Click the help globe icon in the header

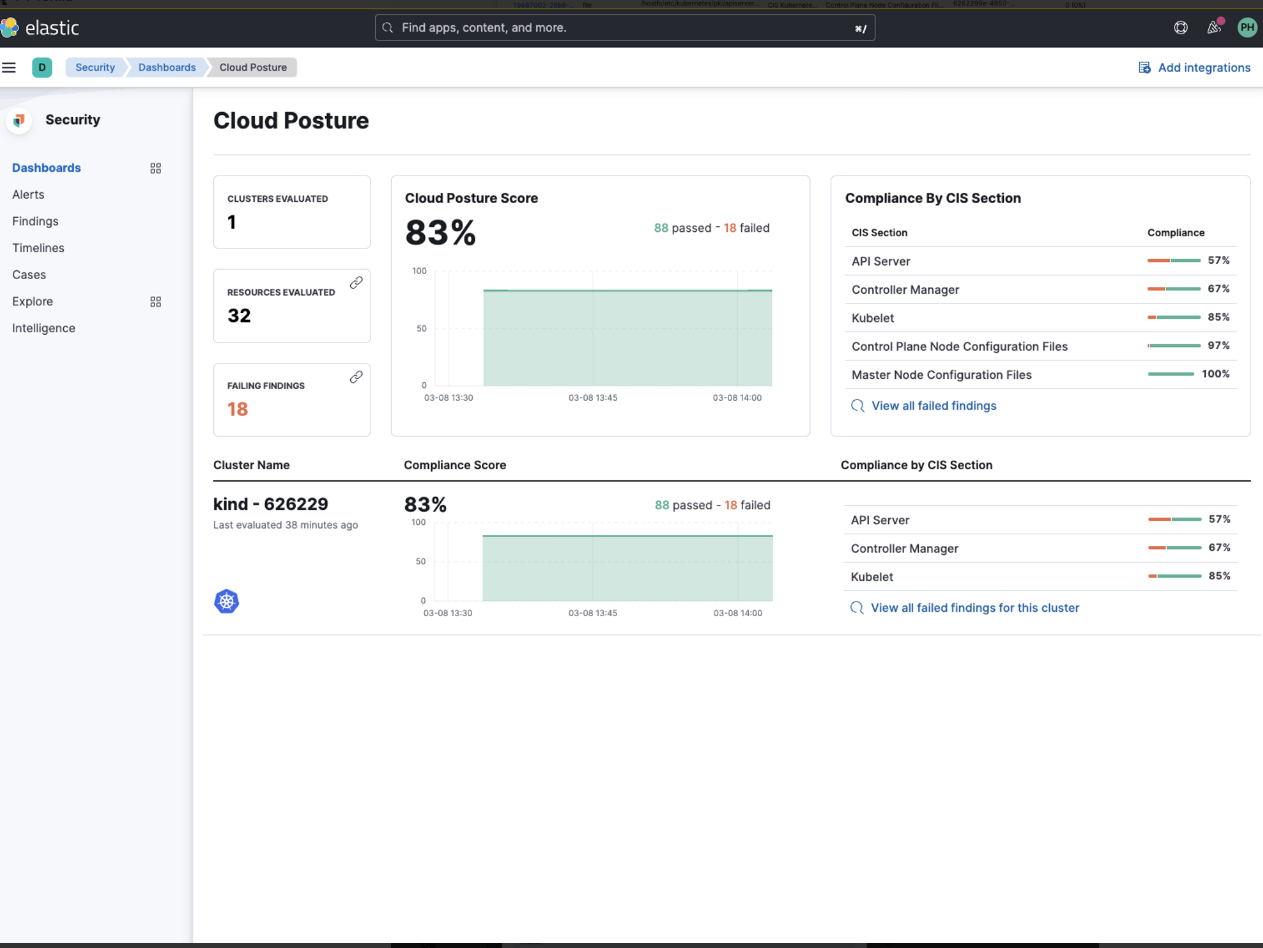pyautogui.click(x=1181, y=27)
